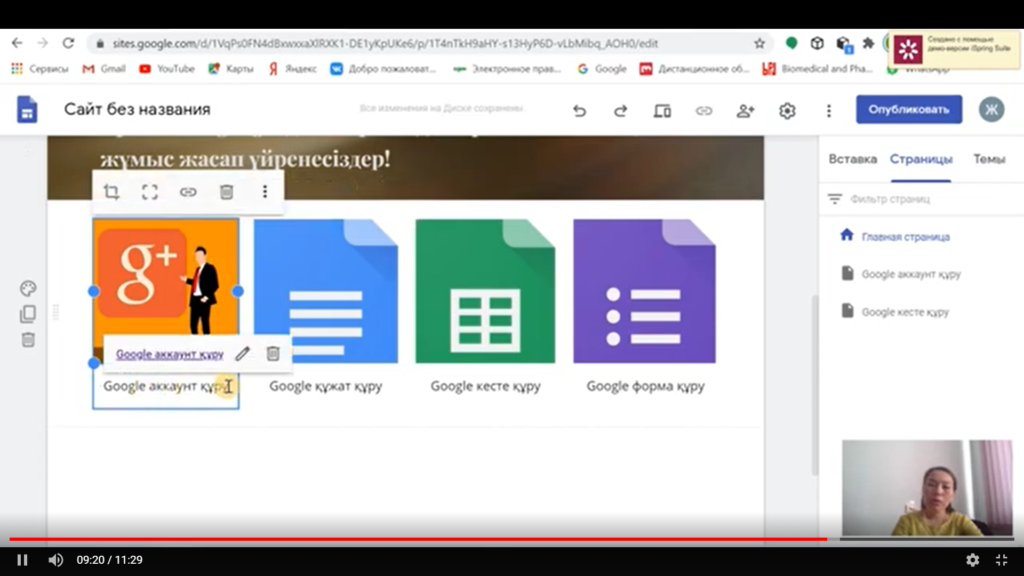Open the browser extensions puzzle icon
The height and width of the screenshot is (576, 1024).
coord(868,43)
